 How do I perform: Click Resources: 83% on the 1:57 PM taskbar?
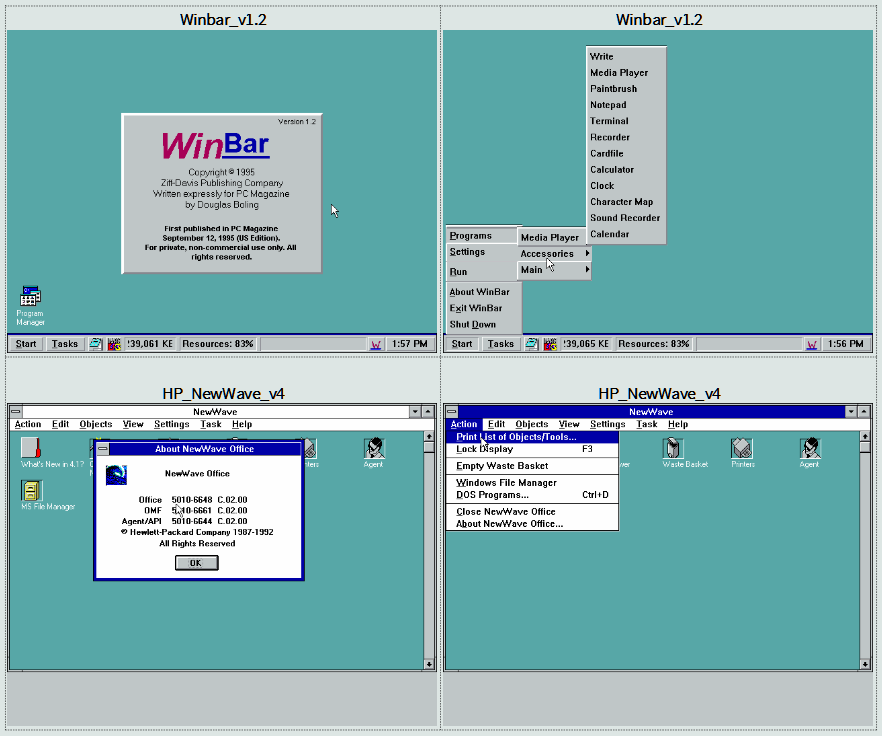[x=218, y=344]
